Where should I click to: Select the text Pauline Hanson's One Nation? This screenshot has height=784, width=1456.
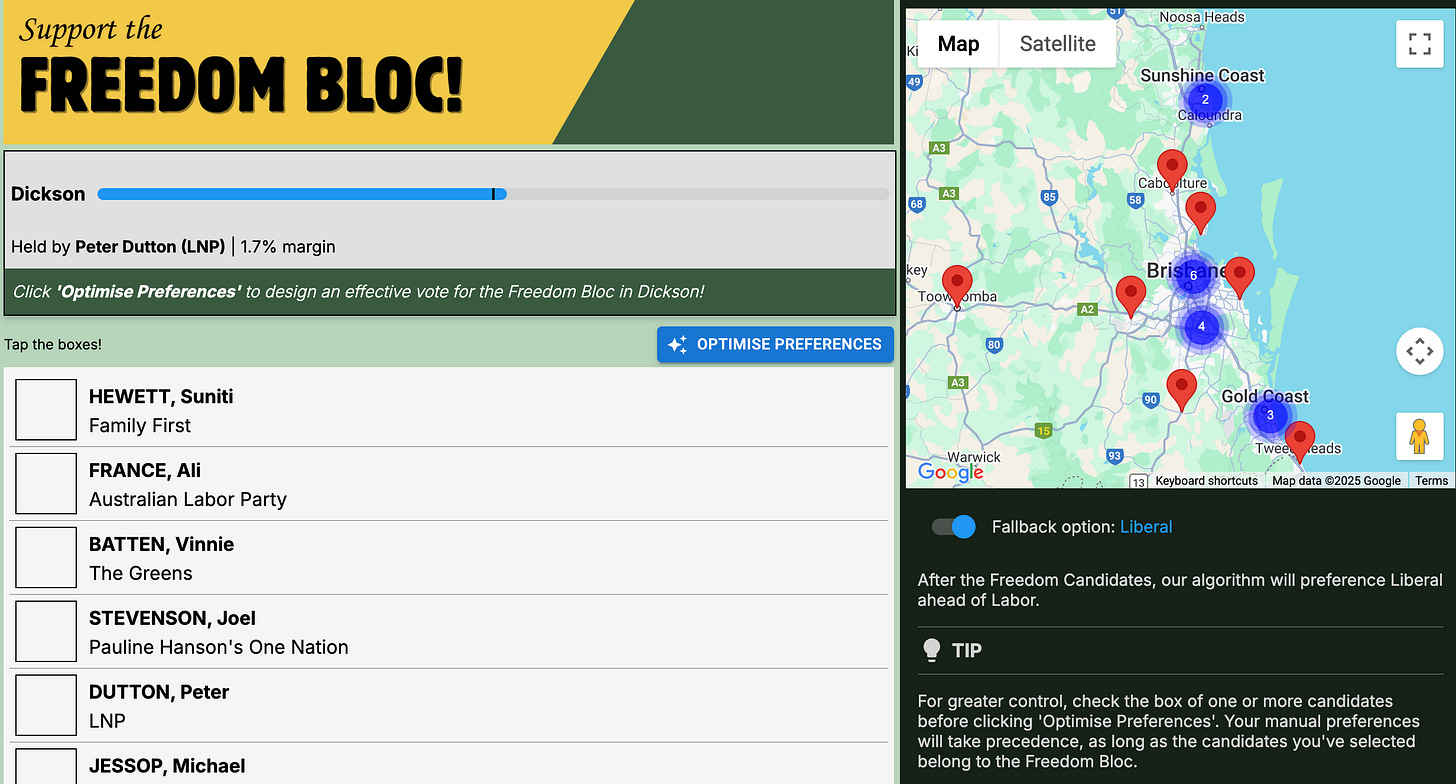(219, 647)
